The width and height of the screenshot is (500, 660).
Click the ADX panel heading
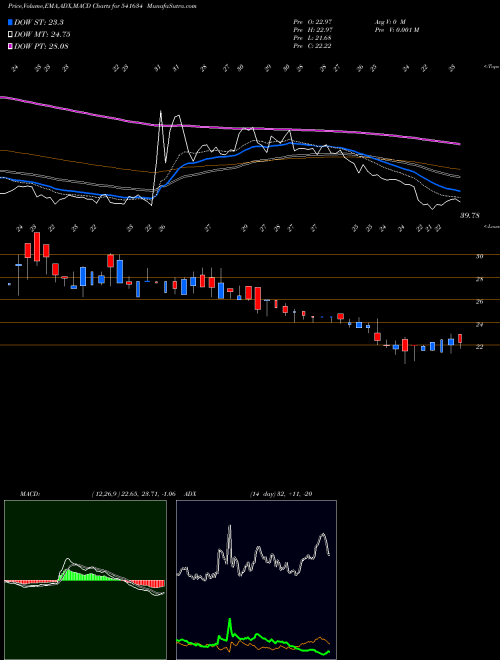(x=190, y=494)
